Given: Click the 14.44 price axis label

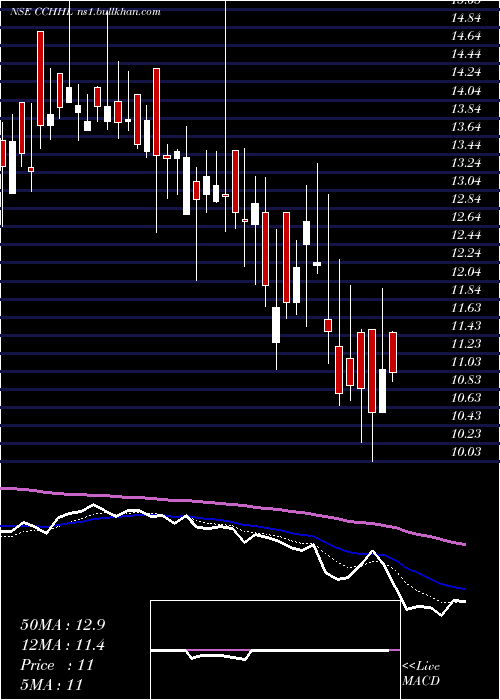Looking at the screenshot, I should coord(467,54).
